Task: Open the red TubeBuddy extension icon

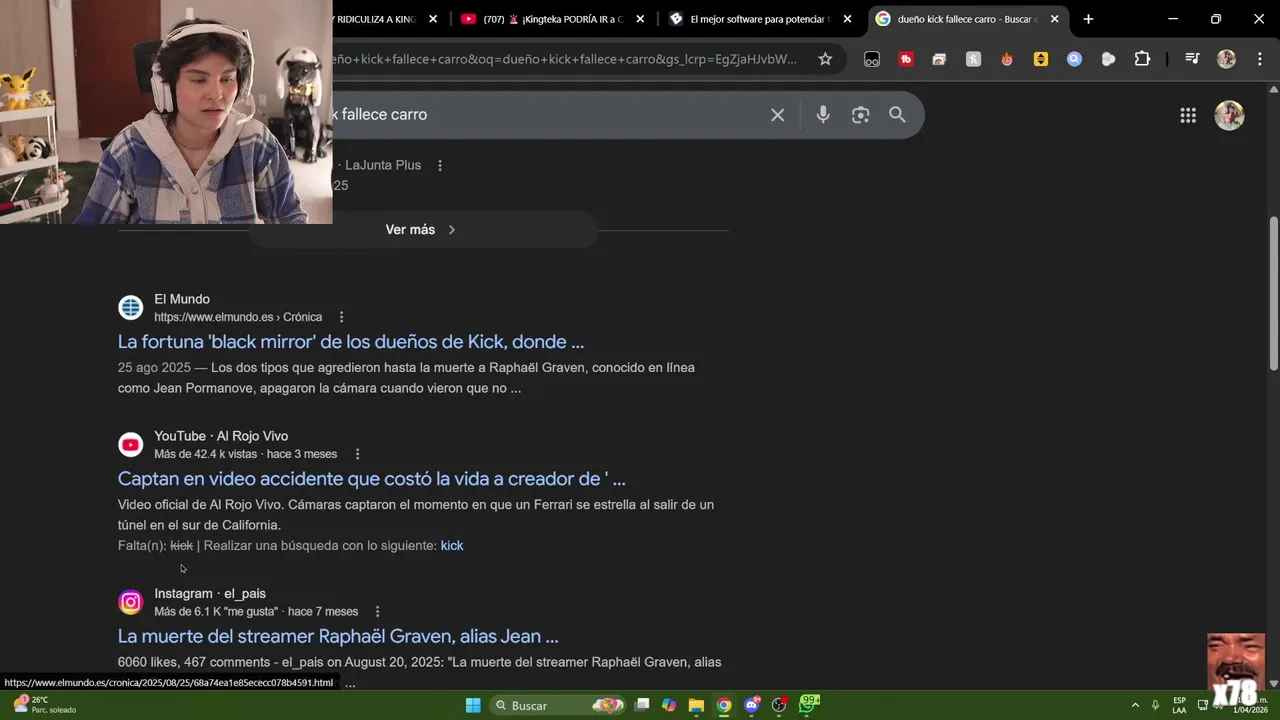Action: click(906, 59)
